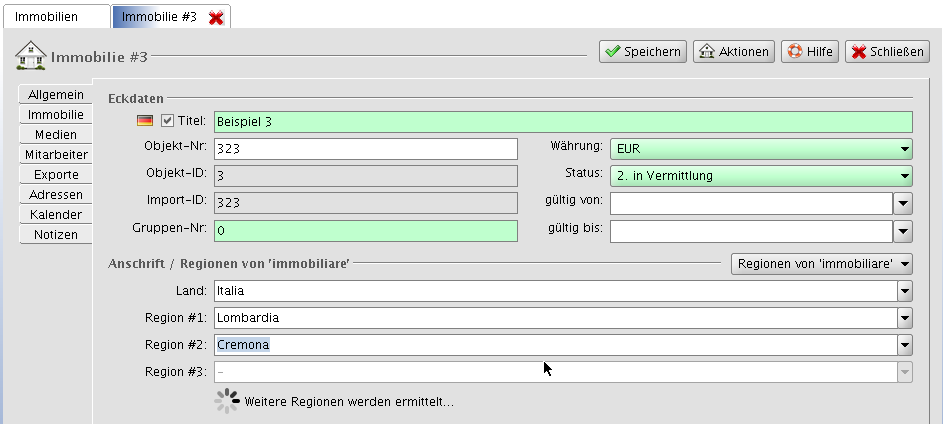Open the gültig von date picker arrow
This screenshot has width=943, height=424.
902,204
